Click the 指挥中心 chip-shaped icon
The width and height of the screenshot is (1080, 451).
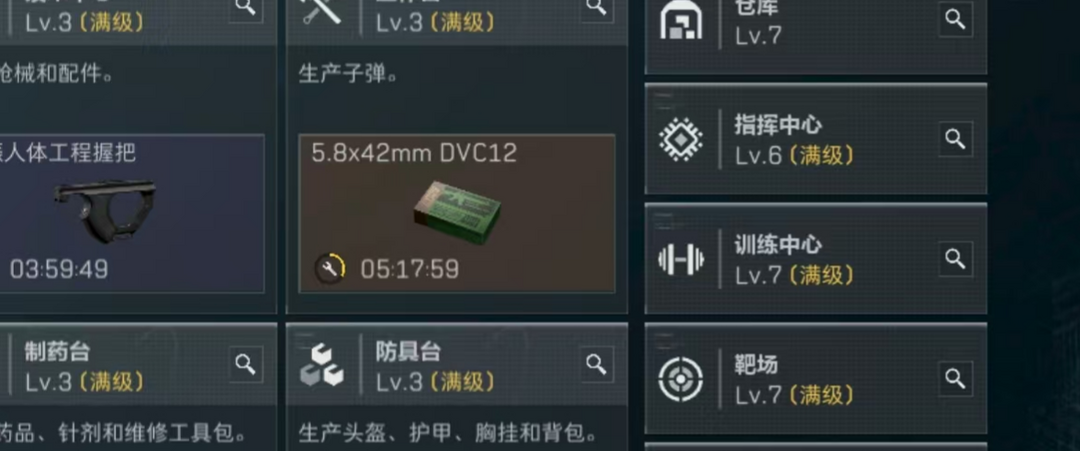(681, 140)
